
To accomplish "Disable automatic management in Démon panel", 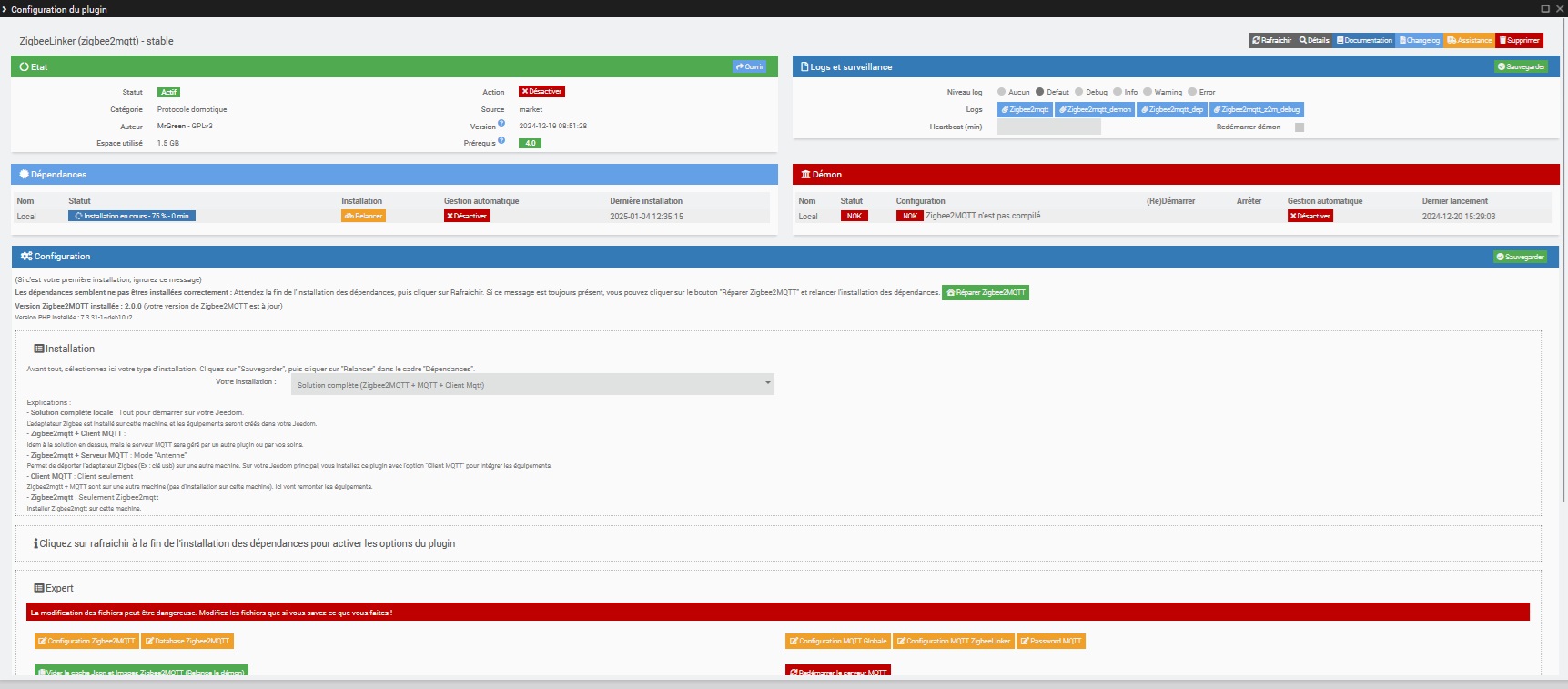I will [x=1310, y=216].
